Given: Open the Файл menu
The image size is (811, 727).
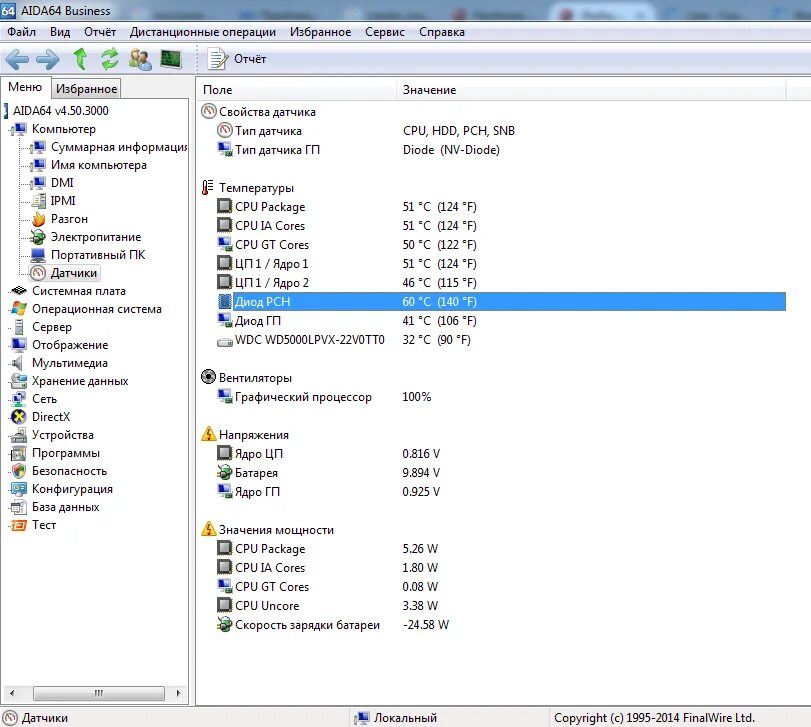Looking at the screenshot, I should 22,32.
